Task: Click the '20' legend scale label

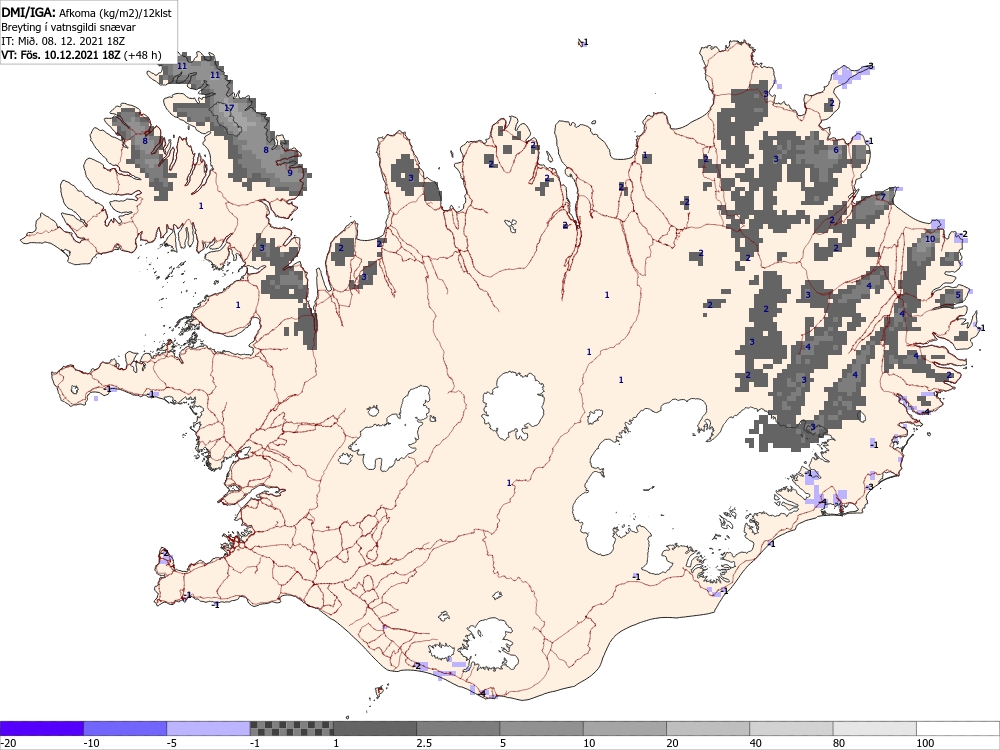Action: click(x=673, y=743)
